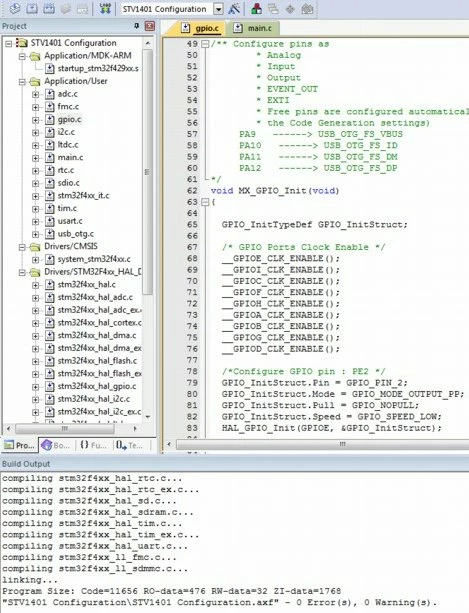Click the Stop build toolbar icon
This screenshot has width=469, height=613.
coord(82,9)
